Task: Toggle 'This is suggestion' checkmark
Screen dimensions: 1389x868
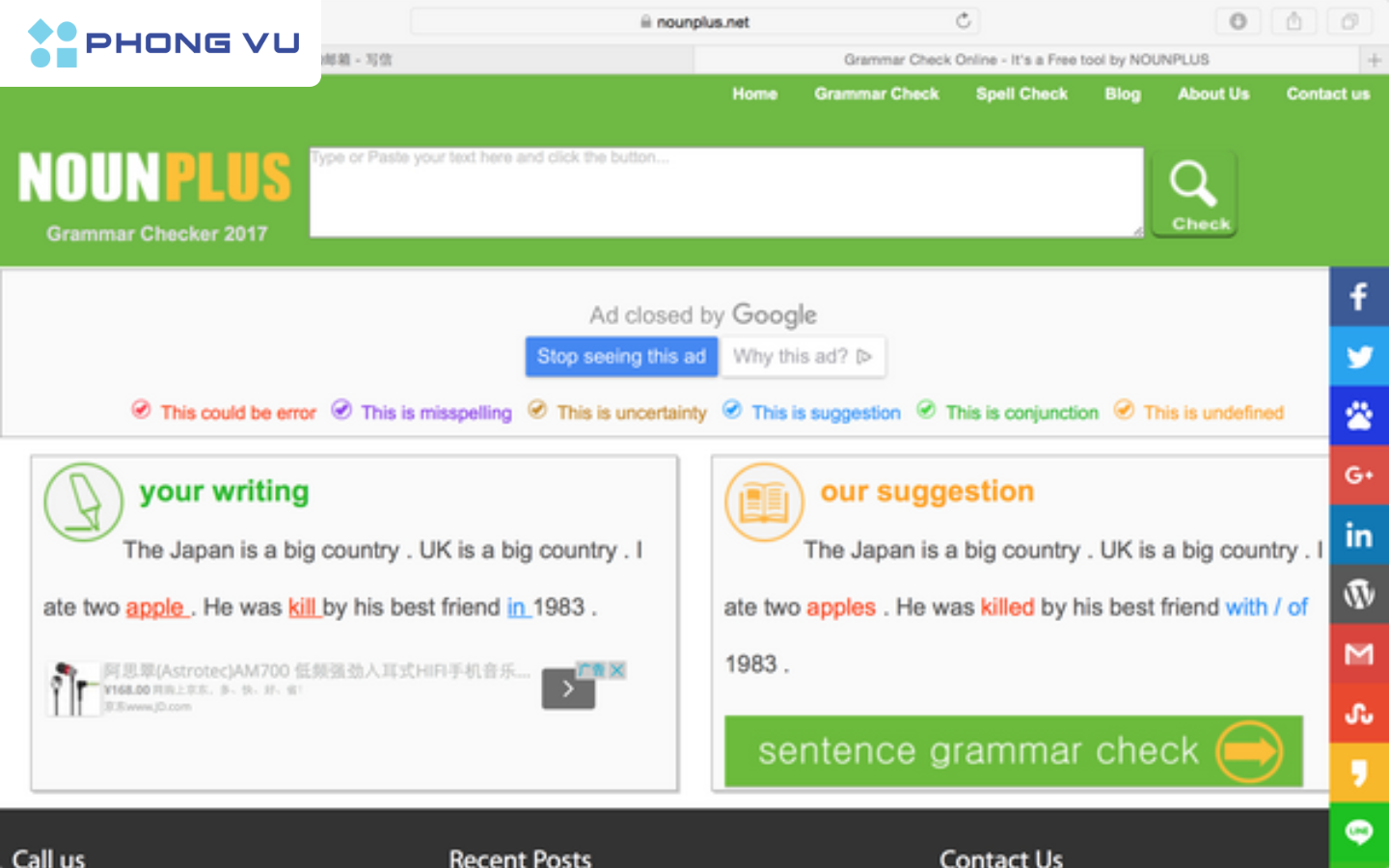Action: click(x=732, y=410)
